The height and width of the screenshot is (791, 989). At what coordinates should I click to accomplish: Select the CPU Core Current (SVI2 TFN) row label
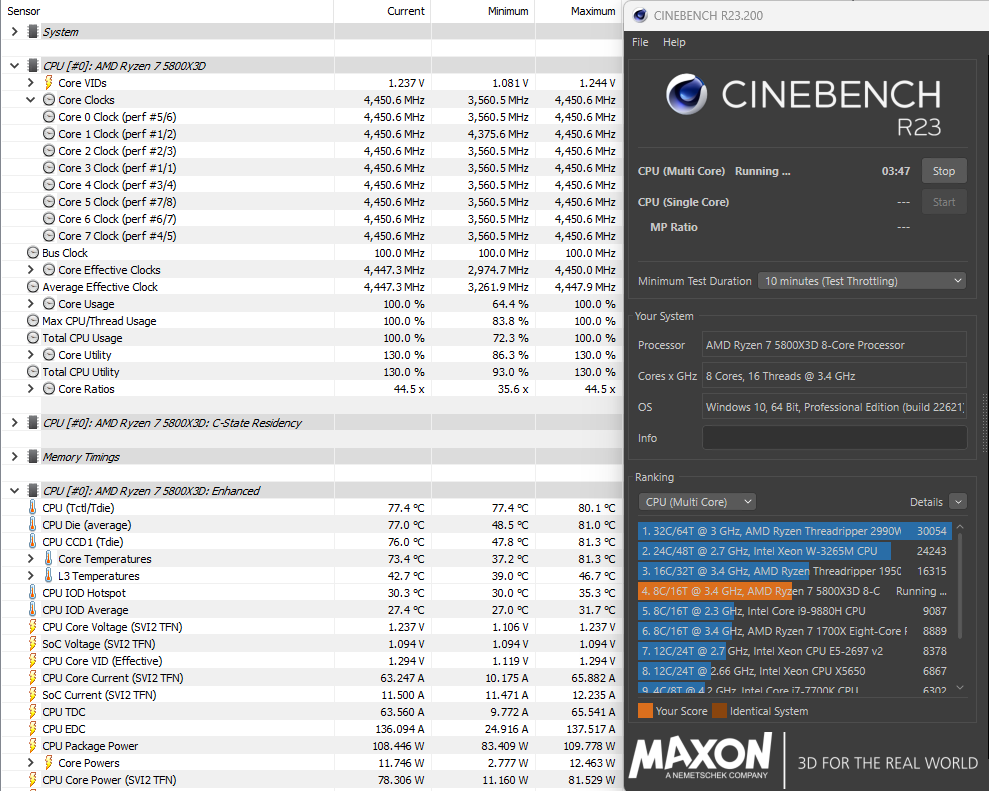click(x=113, y=678)
